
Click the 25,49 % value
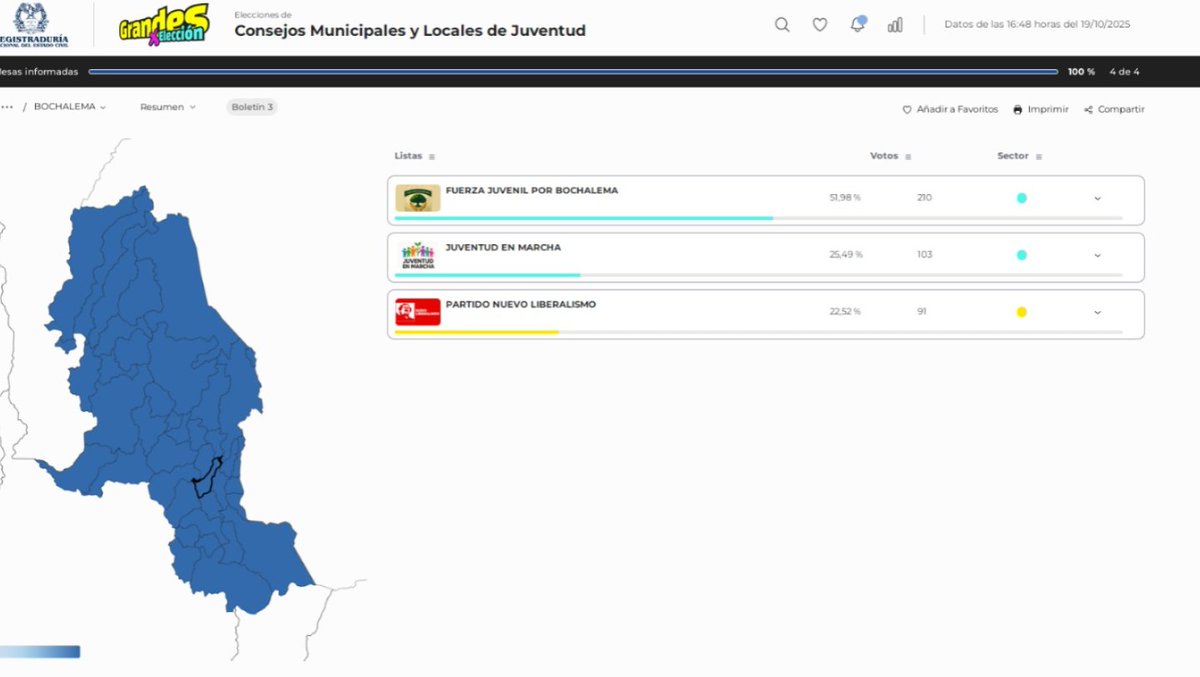845,255
